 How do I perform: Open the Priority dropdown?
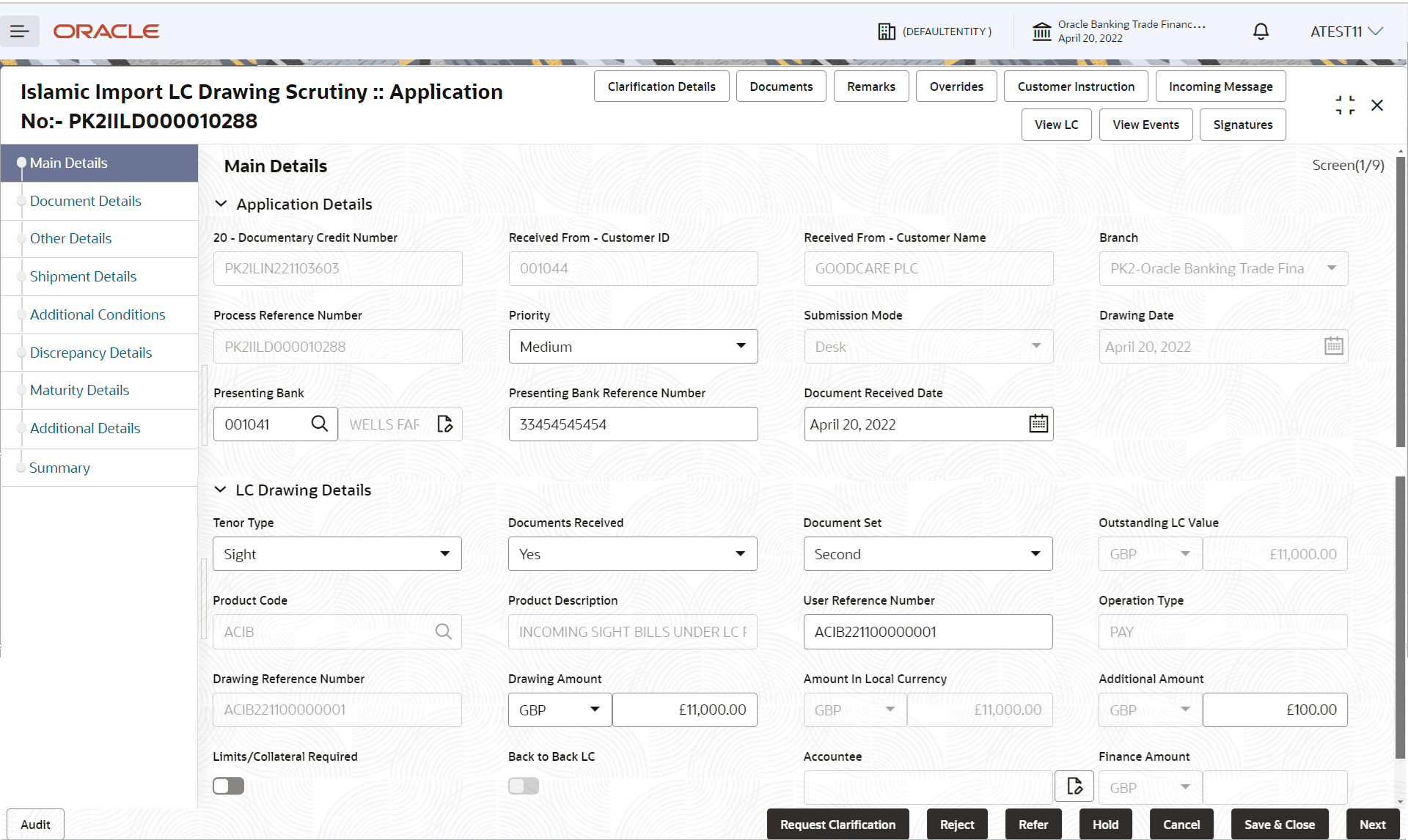tap(741, 346)
